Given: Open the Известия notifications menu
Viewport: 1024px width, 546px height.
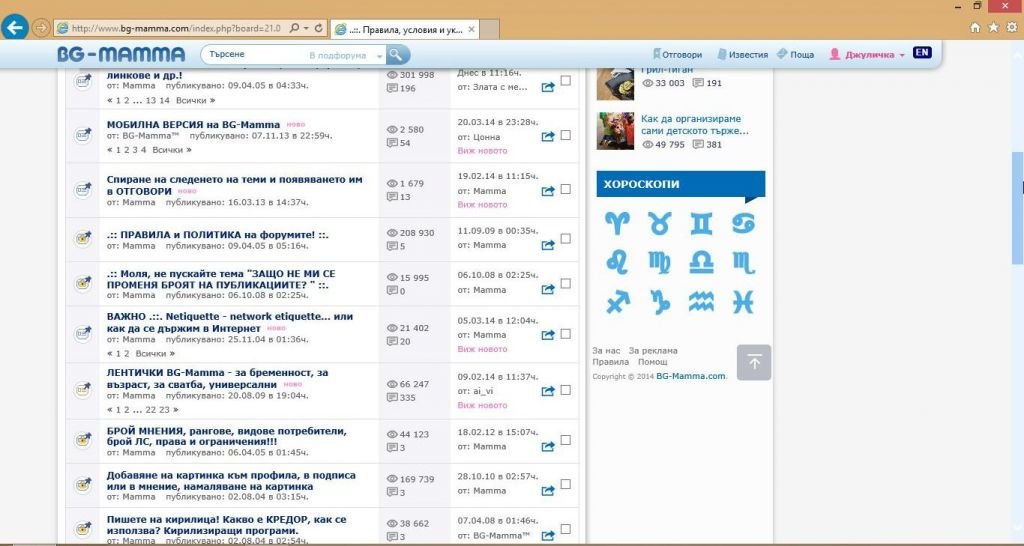Looking at the screenshot, I should (x=742, y=55).
